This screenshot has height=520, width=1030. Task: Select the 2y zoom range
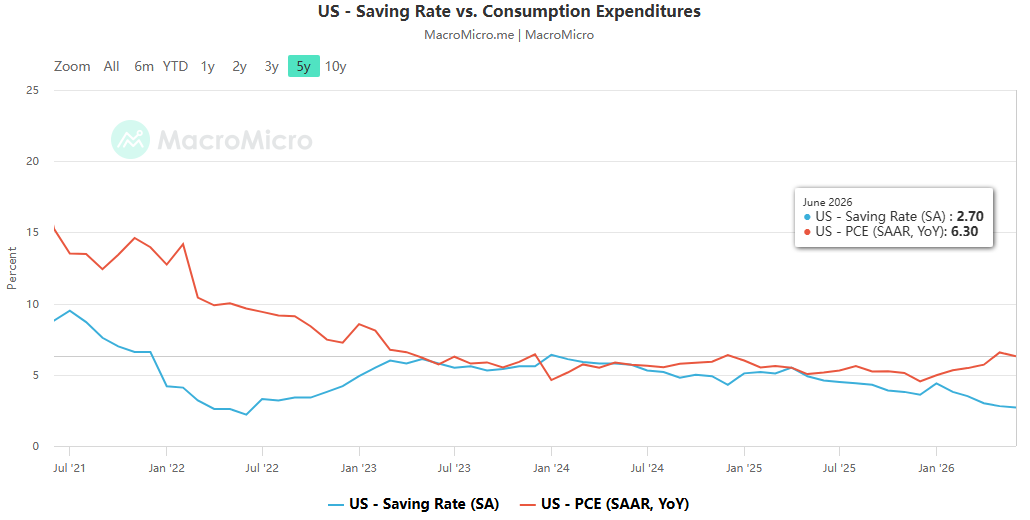coord(239,66)
